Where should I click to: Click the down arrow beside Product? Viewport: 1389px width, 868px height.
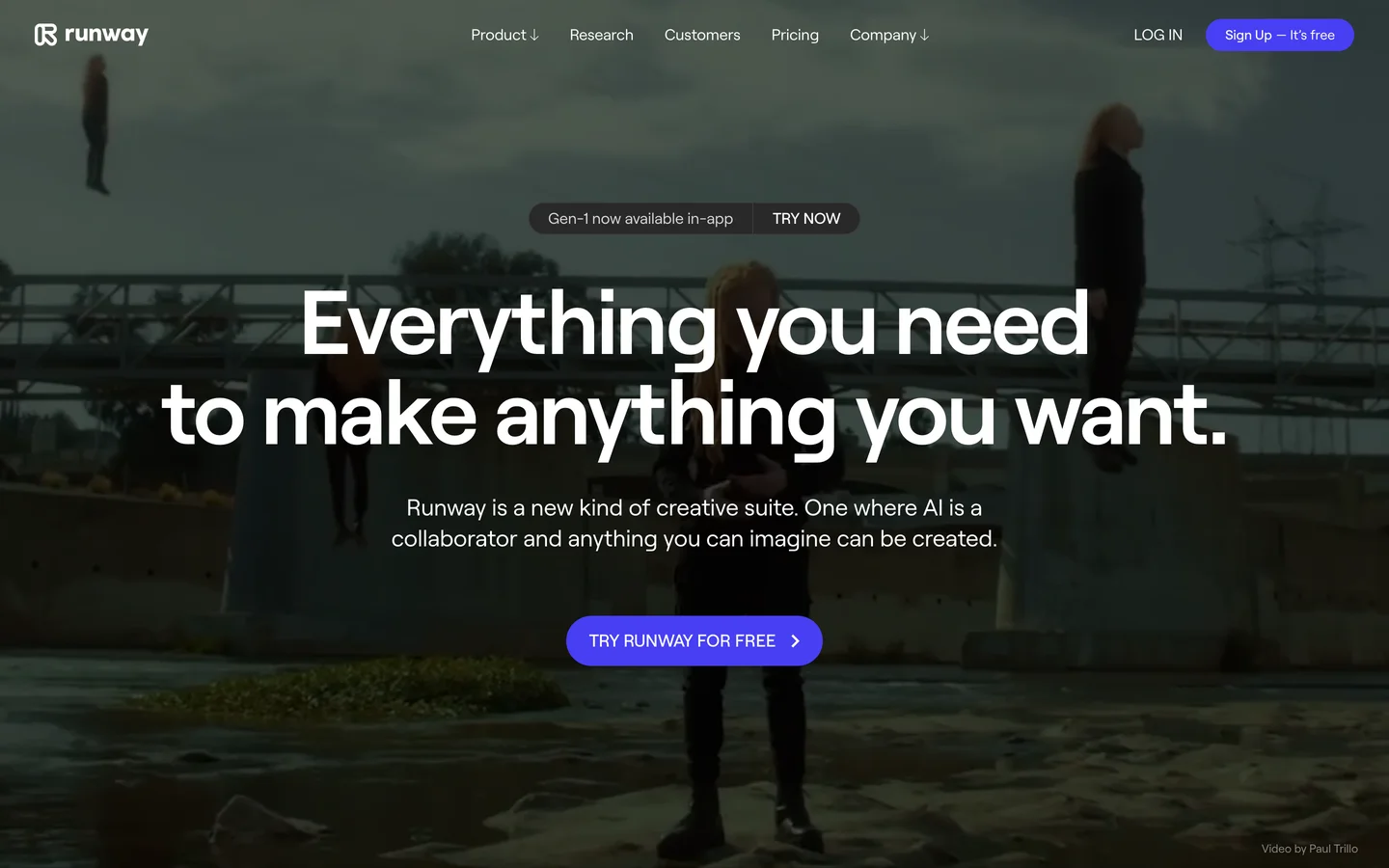click(534, 35)
